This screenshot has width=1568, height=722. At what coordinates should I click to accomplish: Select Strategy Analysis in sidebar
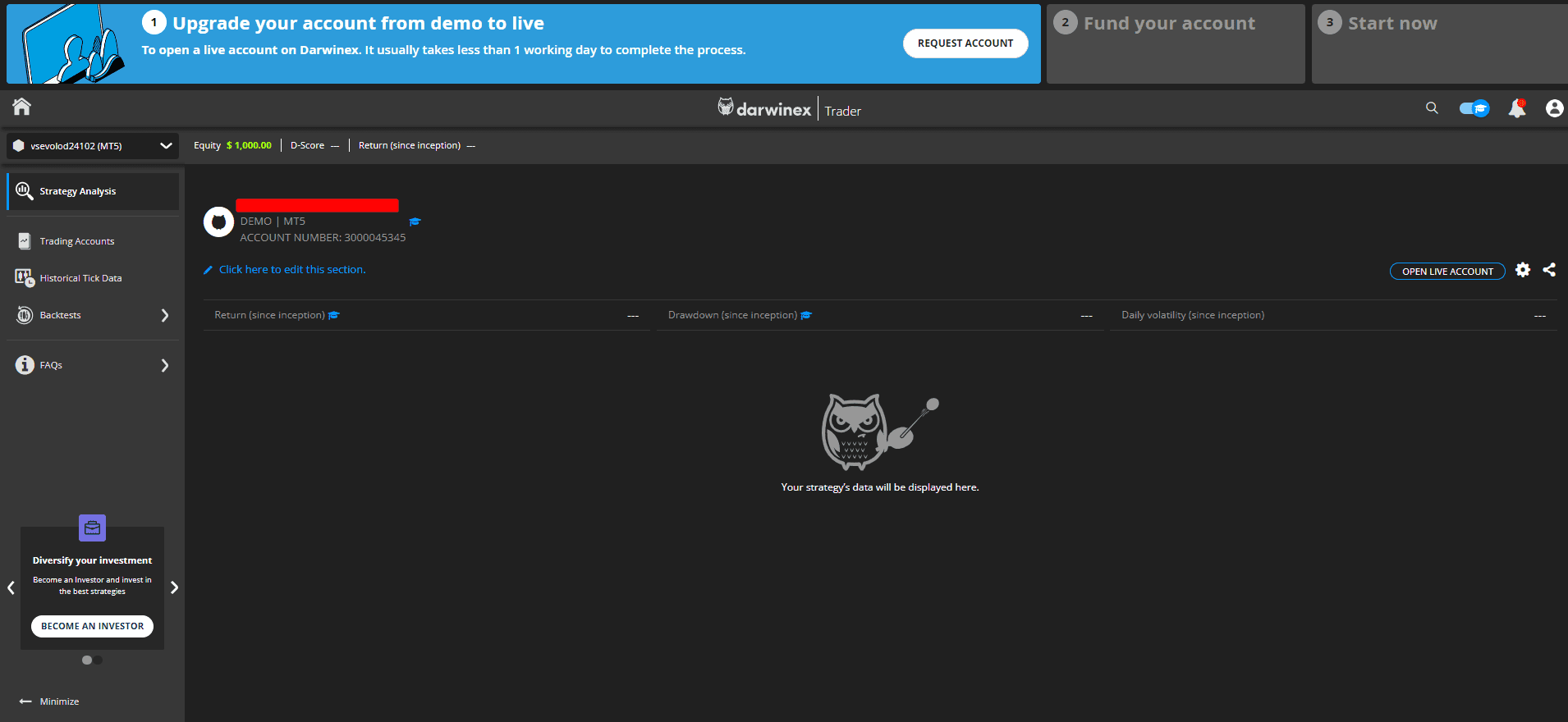93,191
